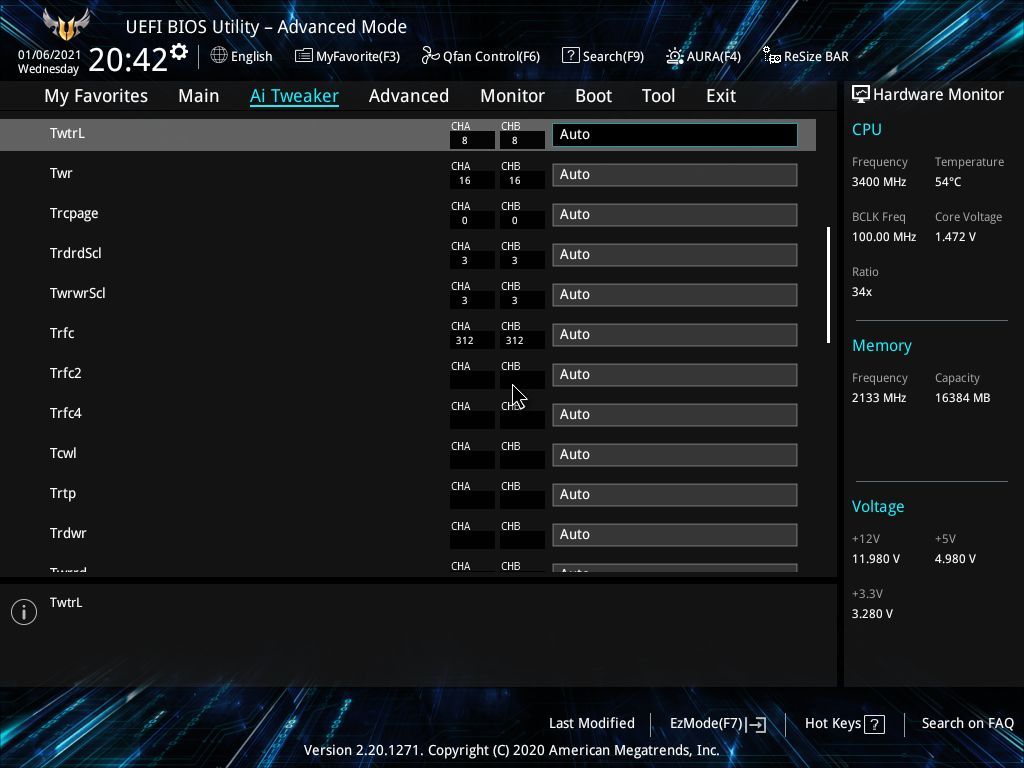The height and width of the screenshot is (768, 1024).
Task: Click TwtrL CHA value 8
Action: 472,140
